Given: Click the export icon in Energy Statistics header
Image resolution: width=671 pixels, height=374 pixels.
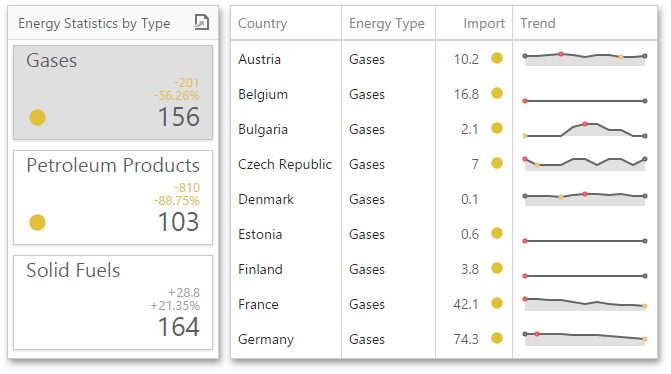Looking at the screenshot, I should (x=201, y=22).
